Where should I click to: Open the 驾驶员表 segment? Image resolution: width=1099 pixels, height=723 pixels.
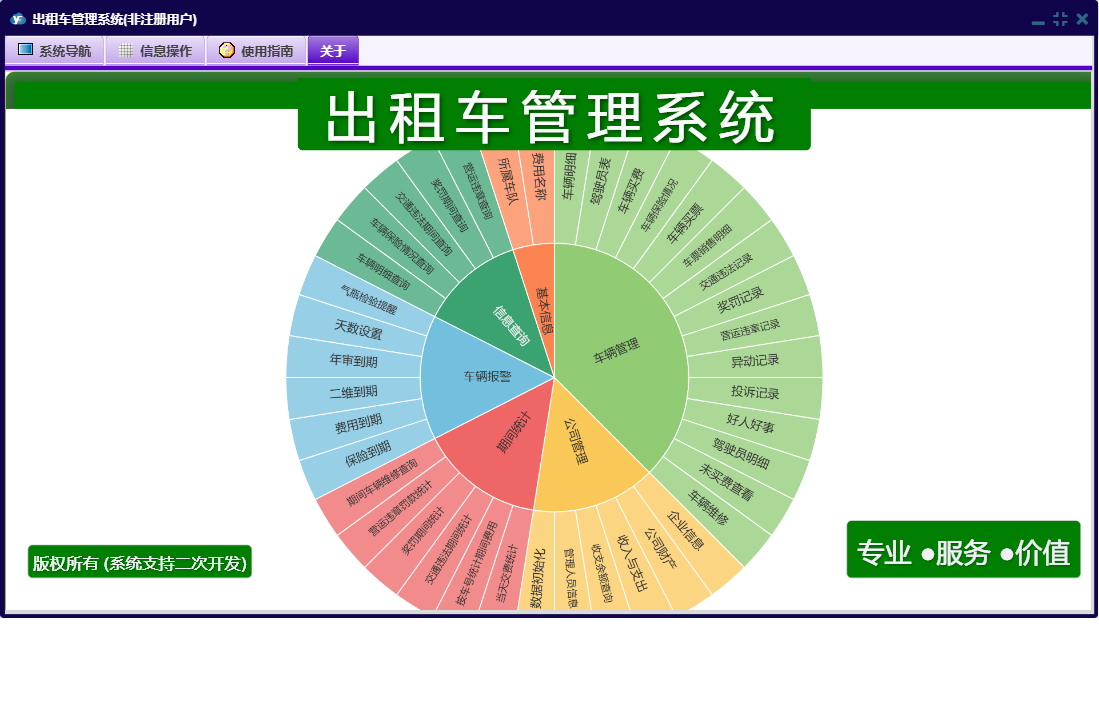coord(600,180)
